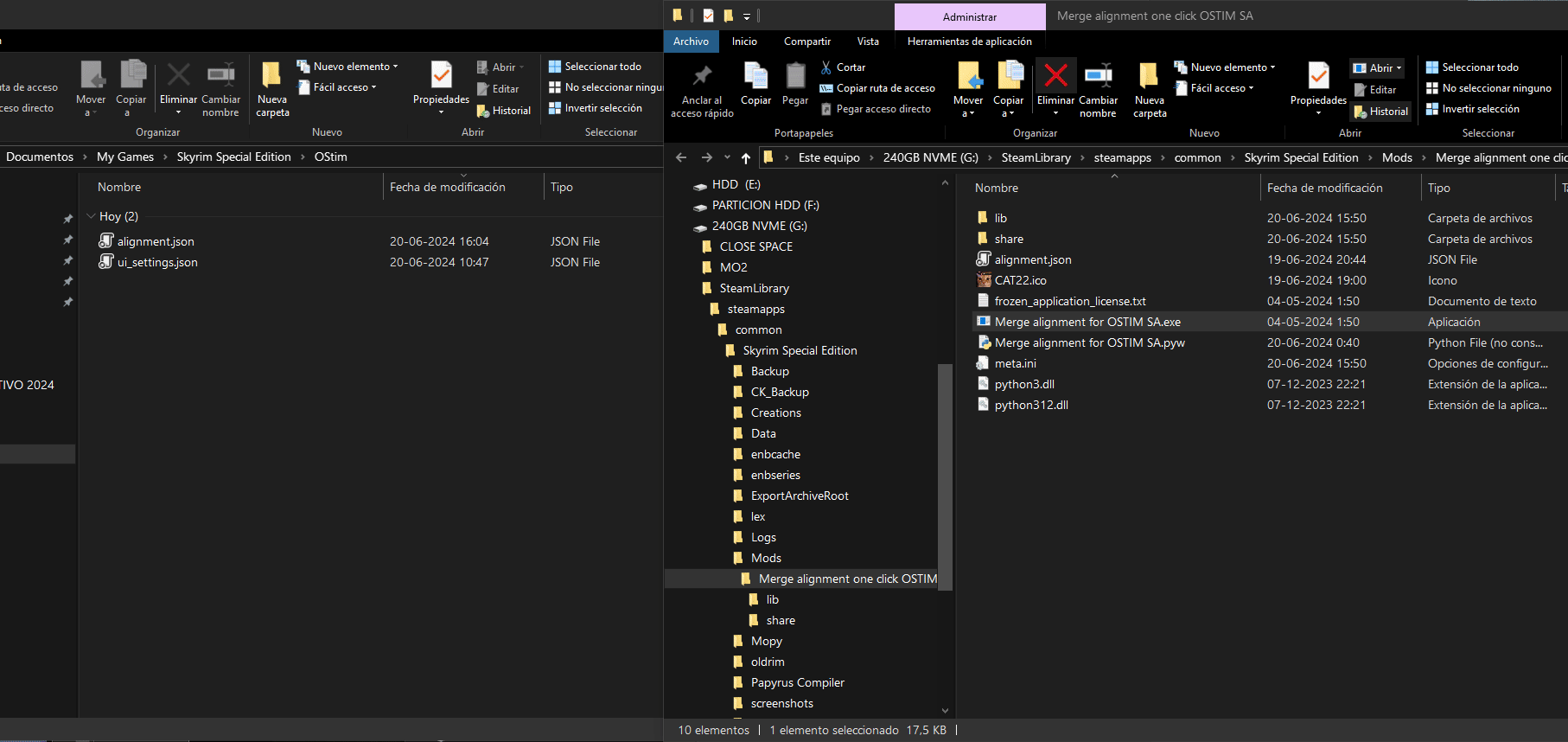
Task: Select Data folder in navigation tree
Action: [x=763, y=433]
